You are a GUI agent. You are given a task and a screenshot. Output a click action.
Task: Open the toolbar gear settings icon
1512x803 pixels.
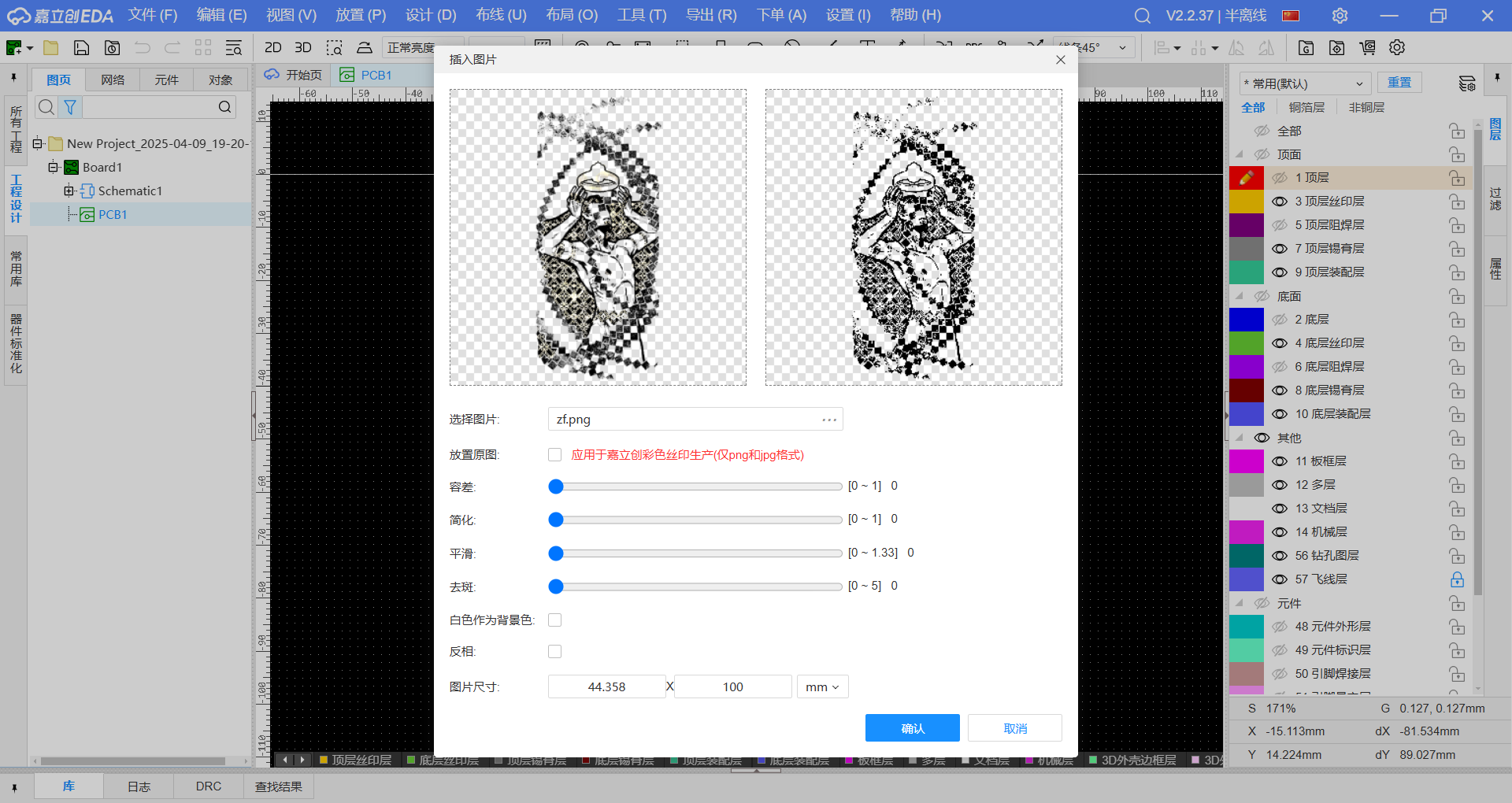[1397, 47]
